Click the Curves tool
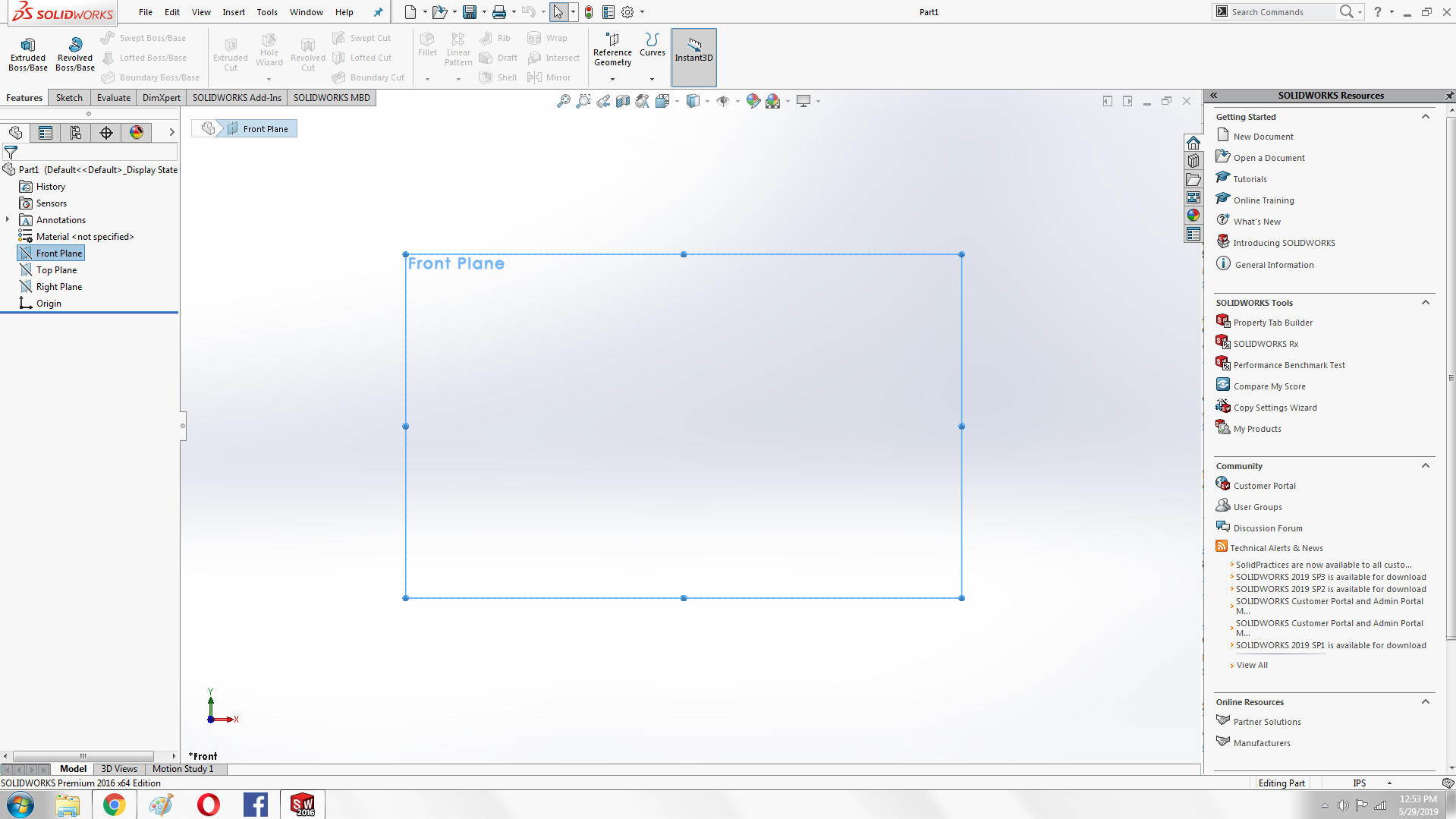 (653, 46)
